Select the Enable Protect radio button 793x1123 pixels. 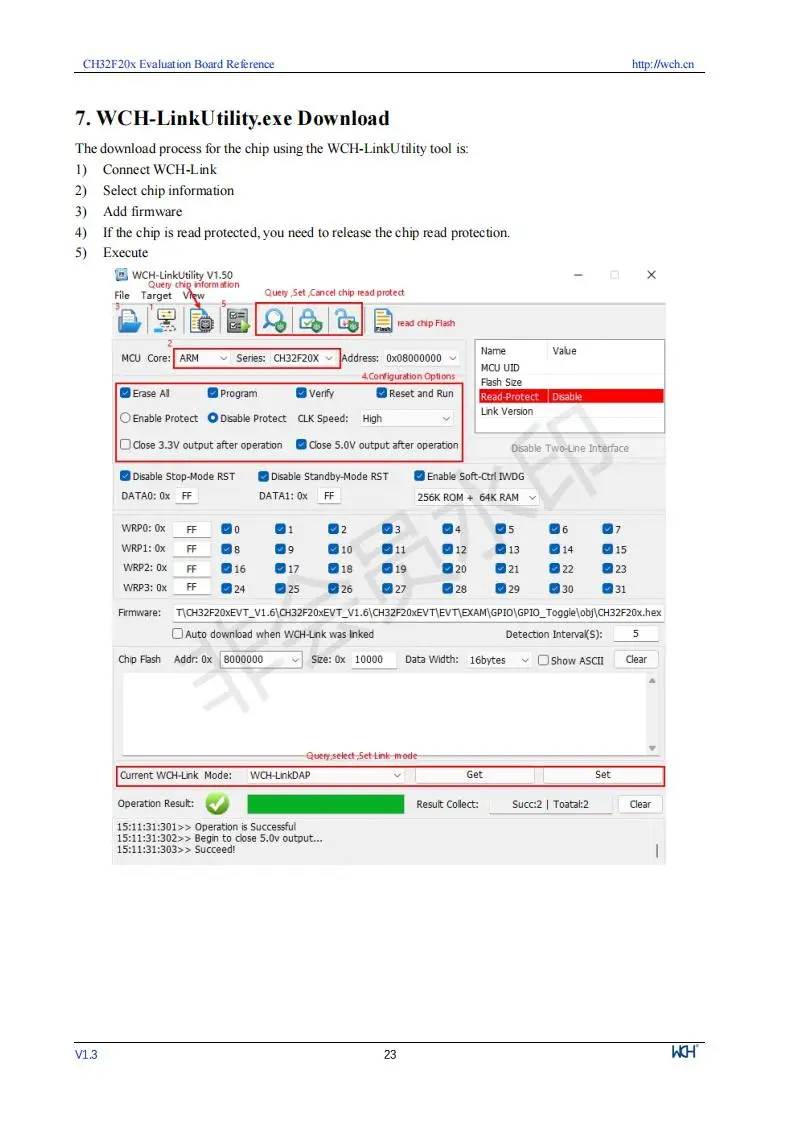(125, 418)
